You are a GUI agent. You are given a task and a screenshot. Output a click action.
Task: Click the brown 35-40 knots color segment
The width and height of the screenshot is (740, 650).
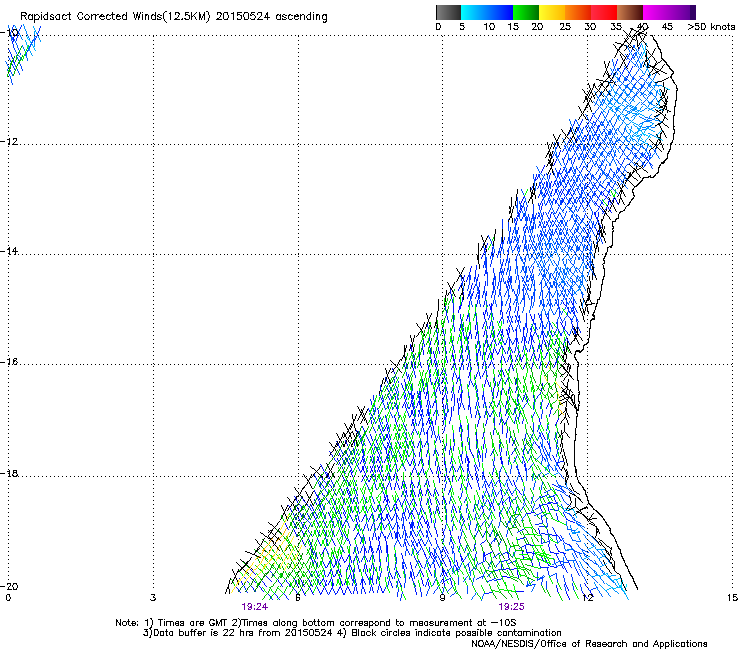tap(630, 12)
